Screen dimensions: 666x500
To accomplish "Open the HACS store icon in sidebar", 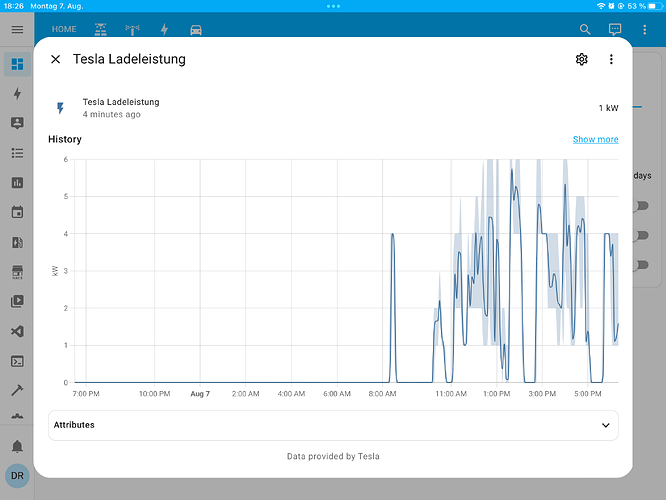I will (x=17, y=272).
